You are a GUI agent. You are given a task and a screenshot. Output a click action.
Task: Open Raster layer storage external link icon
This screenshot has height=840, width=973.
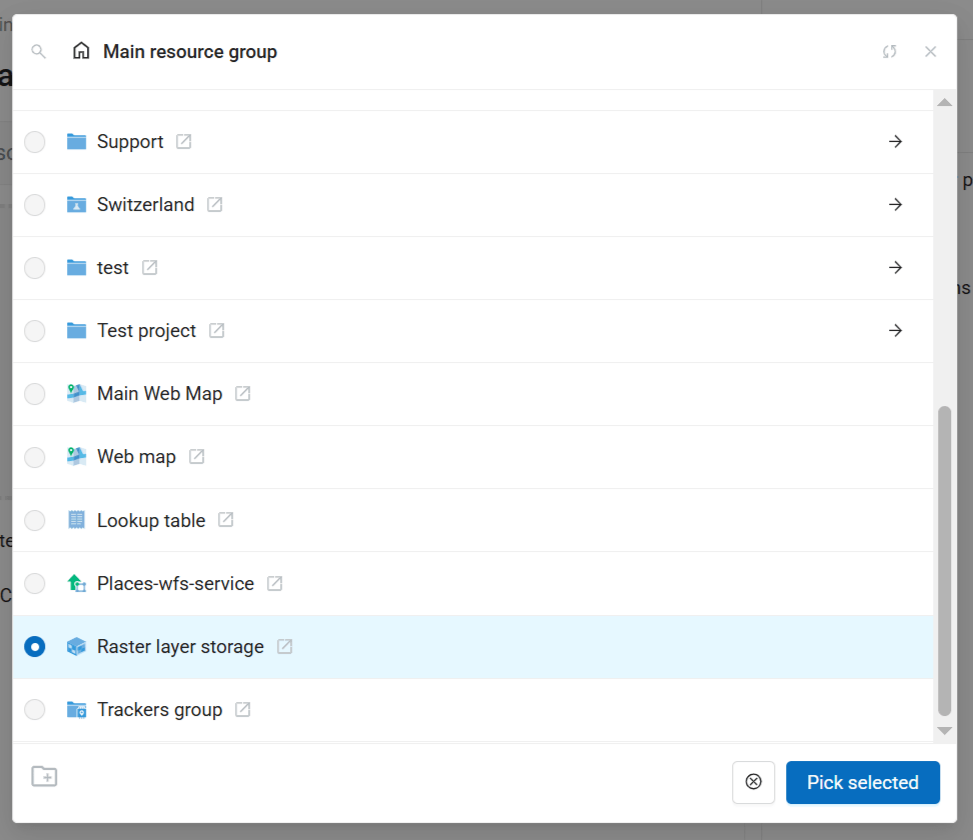pyautogui.click(x=285, y=647)
